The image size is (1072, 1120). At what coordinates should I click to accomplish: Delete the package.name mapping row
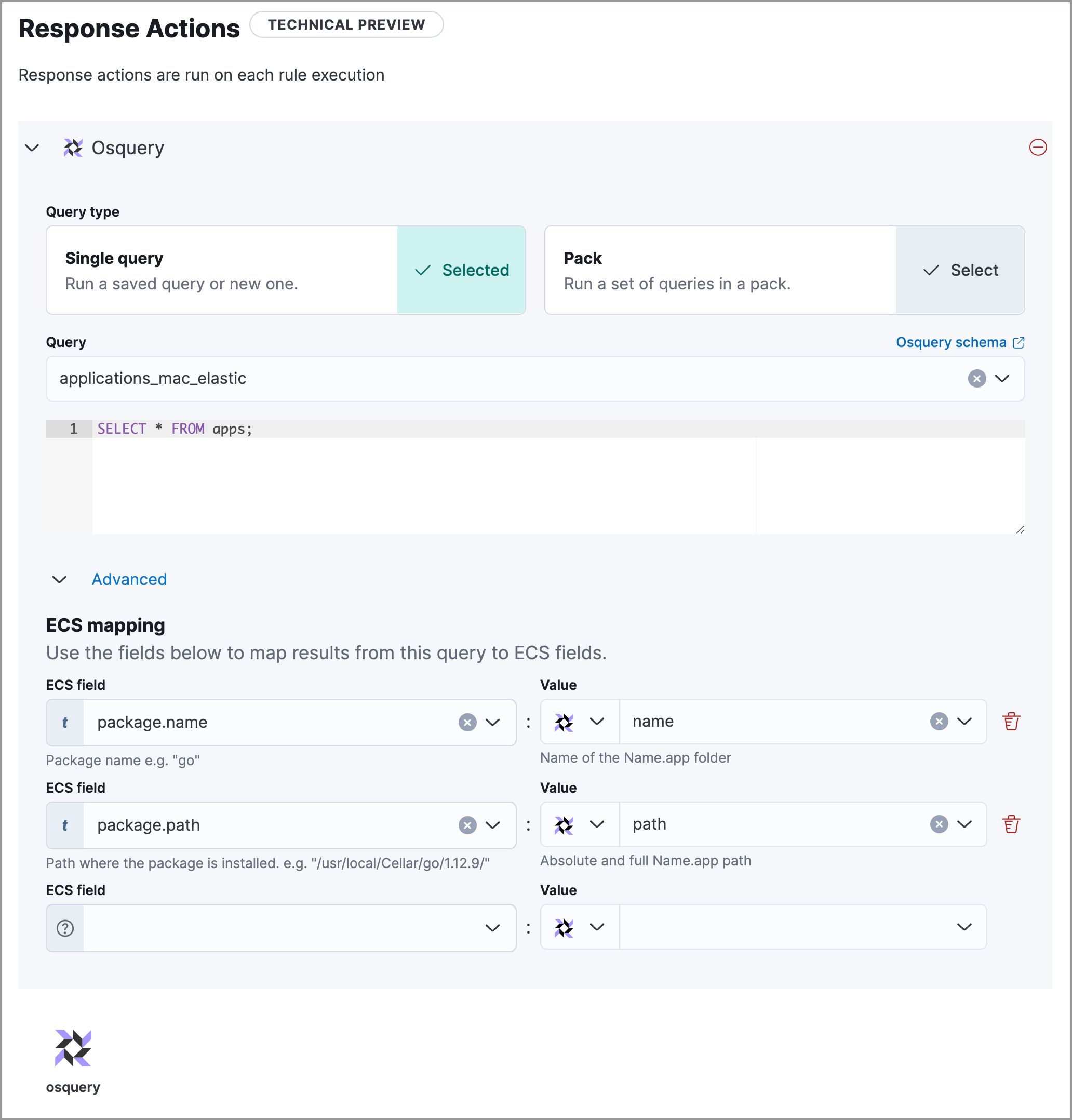point(1011,721)
